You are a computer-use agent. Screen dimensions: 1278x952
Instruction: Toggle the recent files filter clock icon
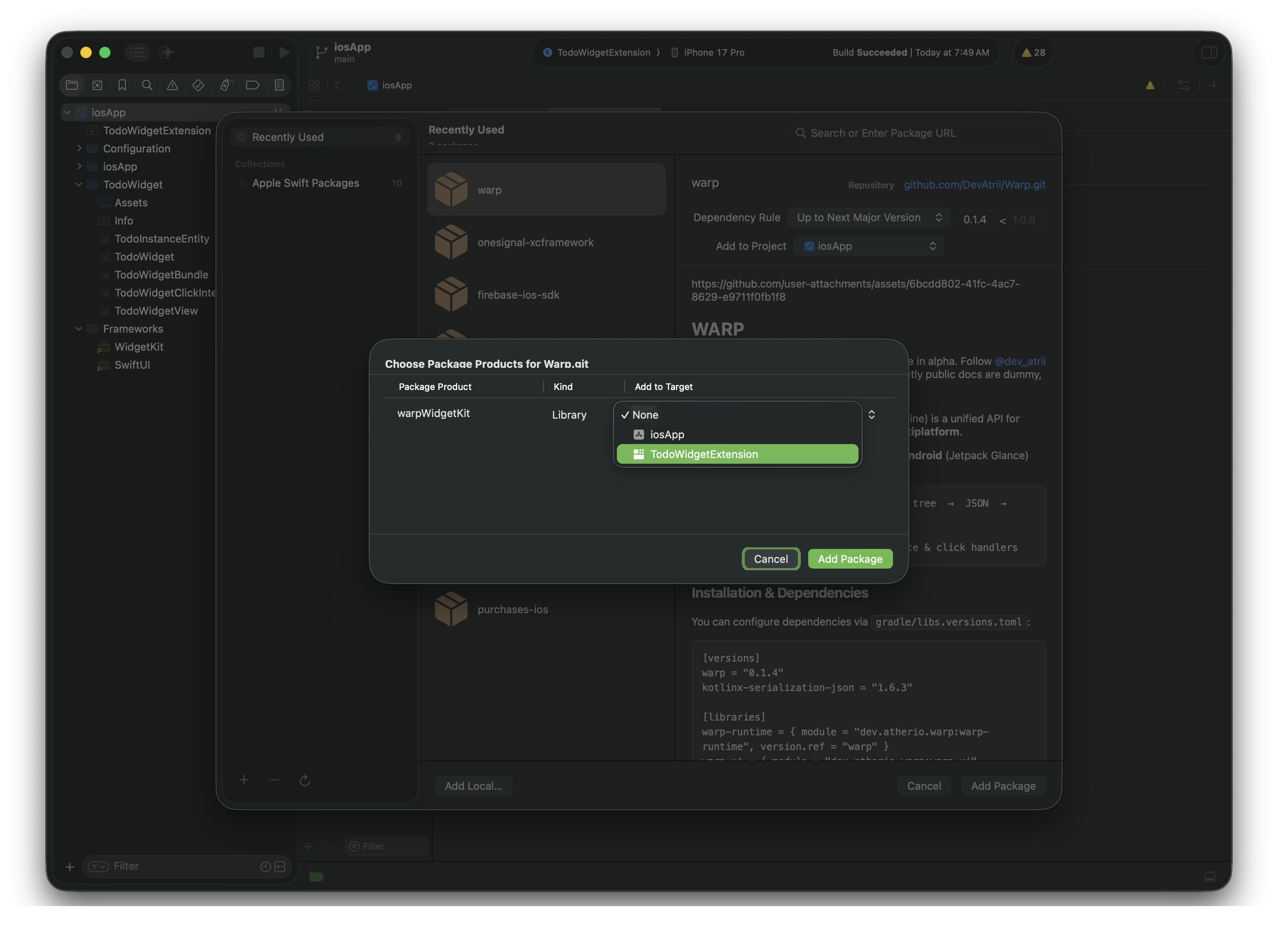tap(265, 867)
